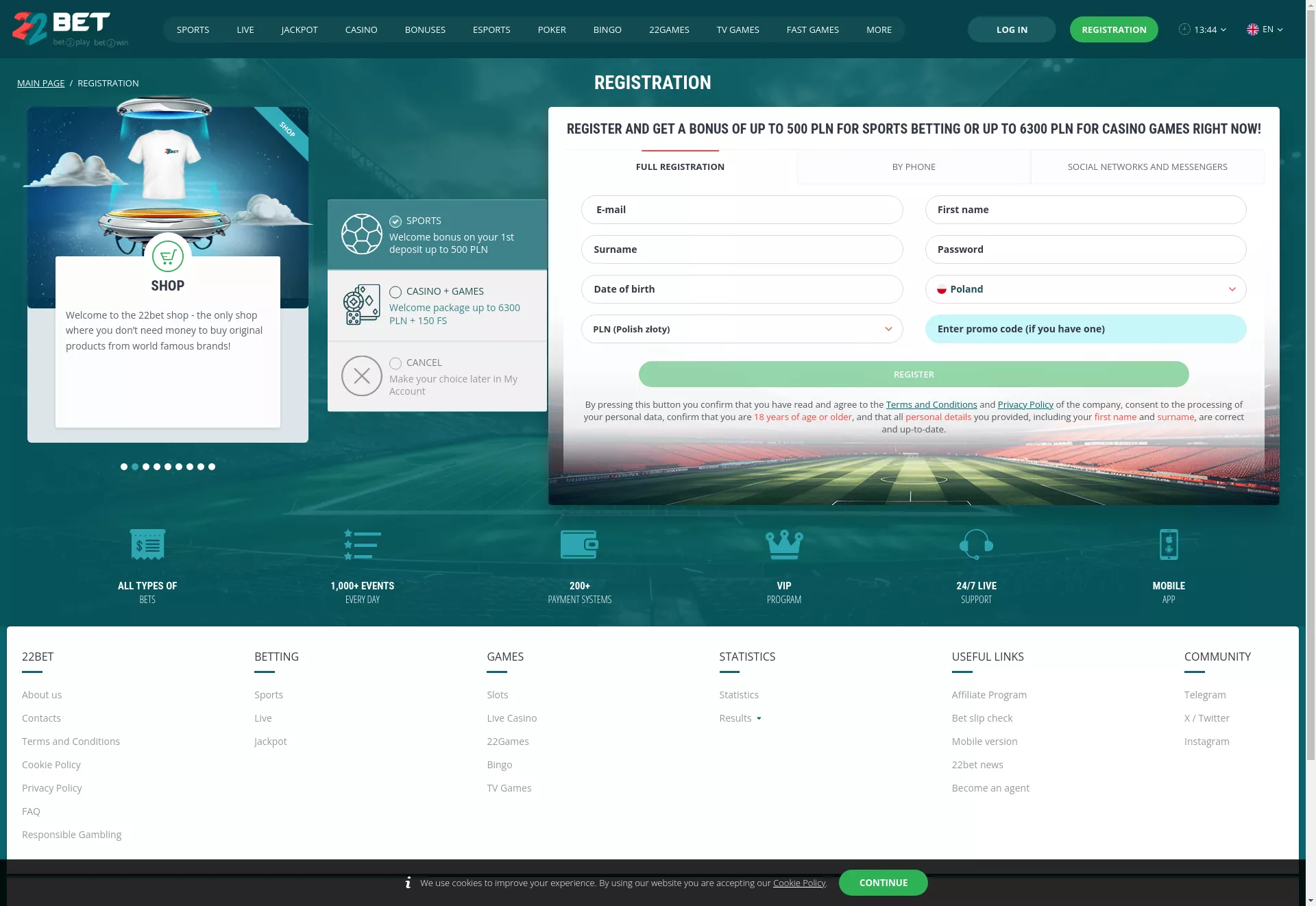Click the soccer ball Sports bonus icon
Image resolution: width=1316 pixels, height=906 pixels.
tap(362, 234)
